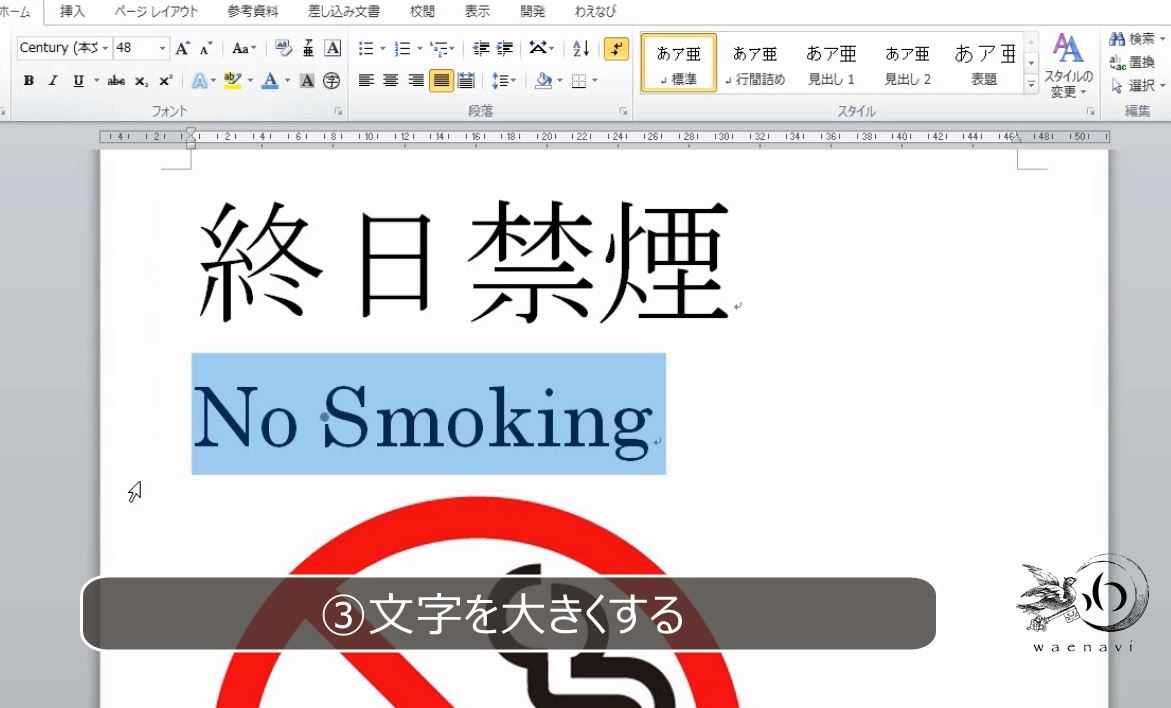Expand underline style dropdown arrow

click(x=96, y=81)
